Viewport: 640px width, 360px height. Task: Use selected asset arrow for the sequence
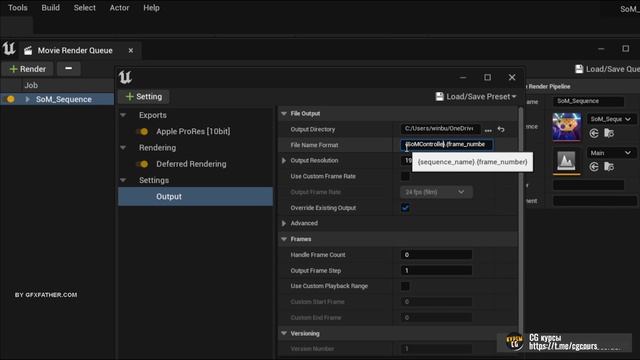pyautogui.click(x=594, y=133)
